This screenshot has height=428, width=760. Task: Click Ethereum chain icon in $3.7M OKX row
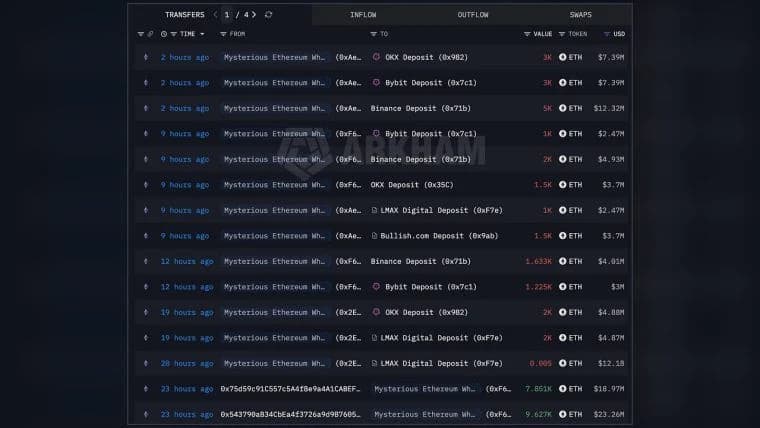[146, 185]
